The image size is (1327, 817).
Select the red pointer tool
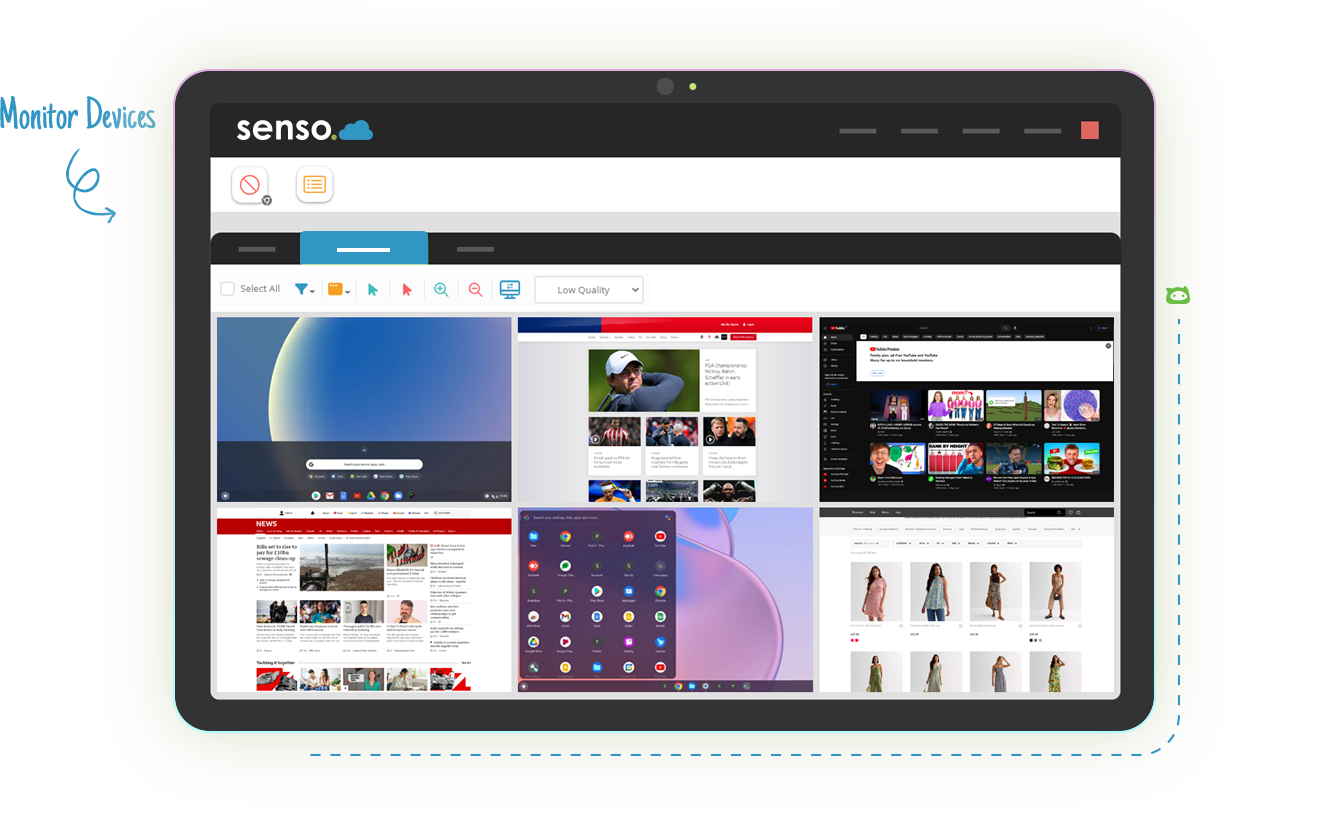tap(407, 289)
